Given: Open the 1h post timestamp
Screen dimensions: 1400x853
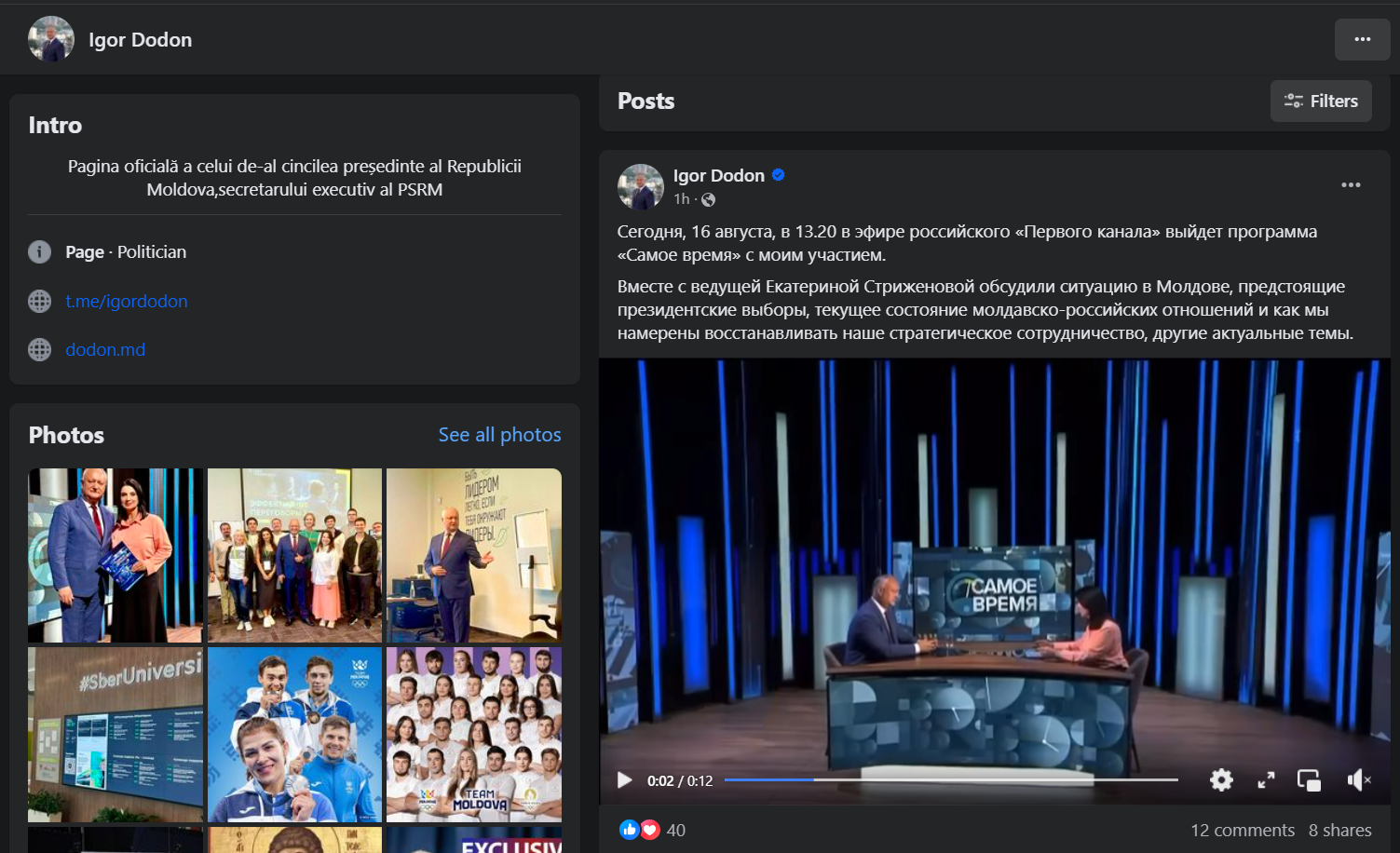Looking at the screenshot, I should (x=682, y=199).
